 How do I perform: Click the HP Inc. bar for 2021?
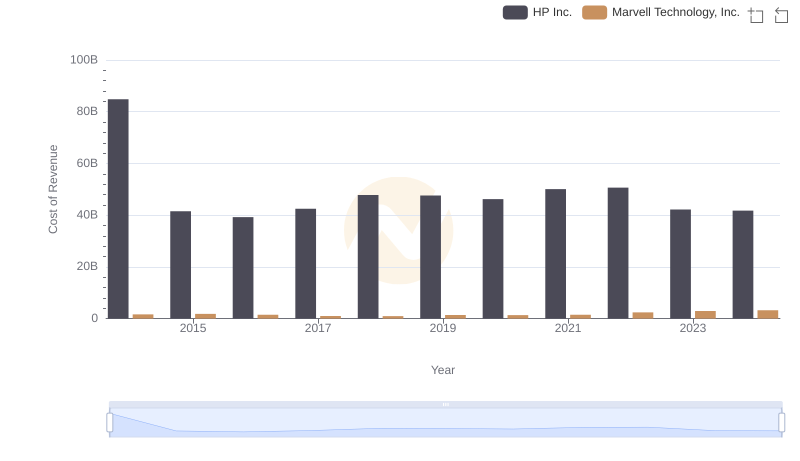click(x=556, y=254)
